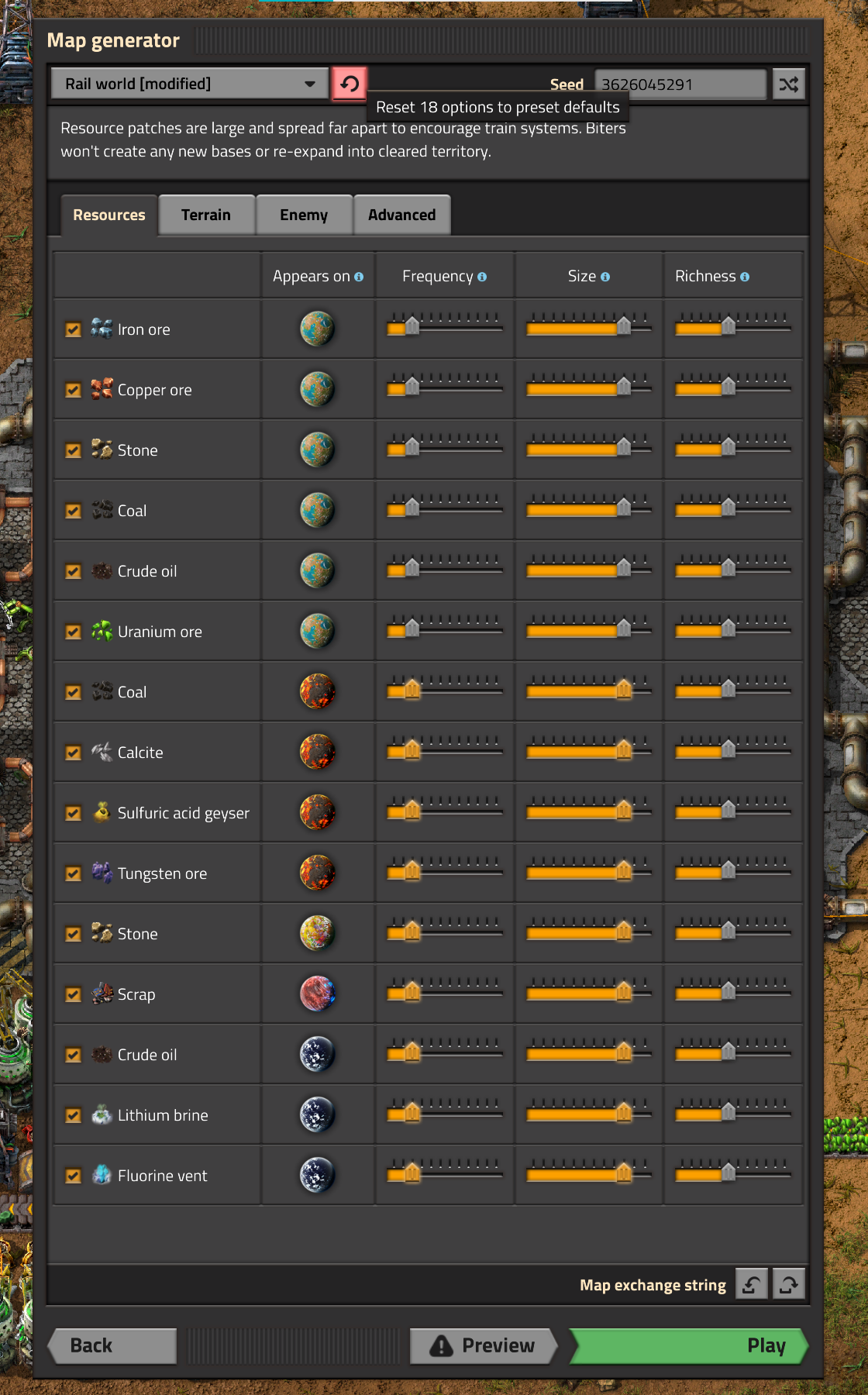Click the Preview button
The height and width of the screenshot is (1395, 868).
pos(483,1345)
